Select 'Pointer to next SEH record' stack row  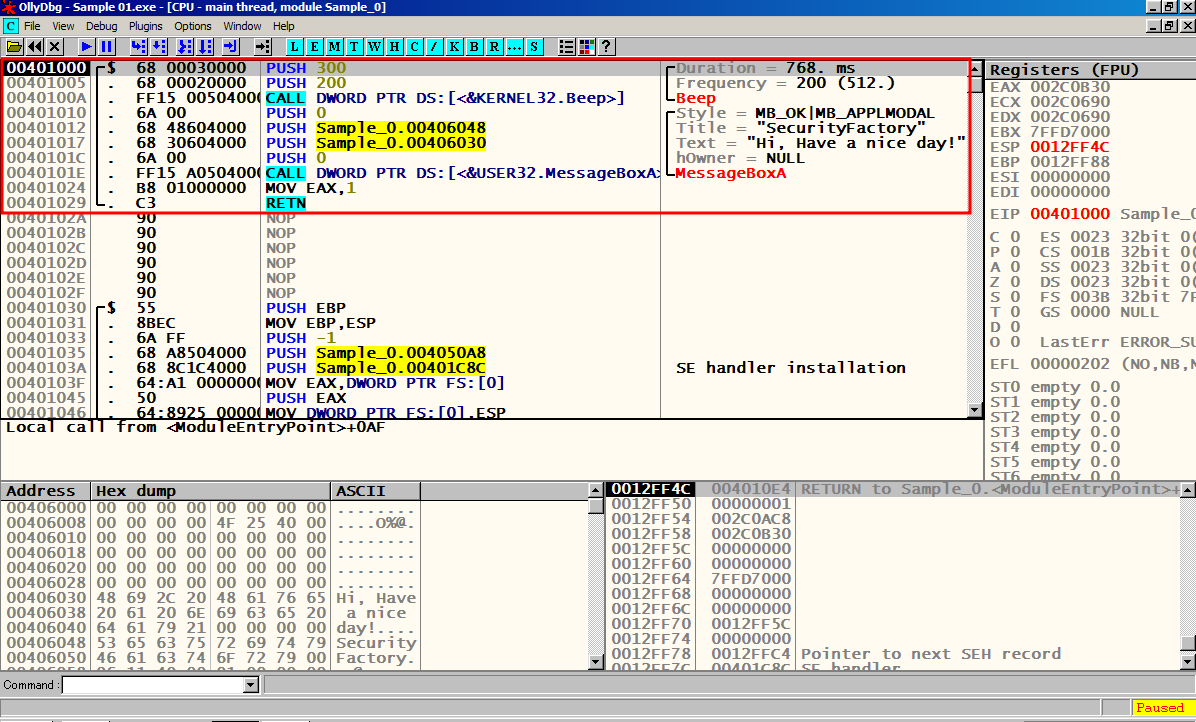pos(893,653)
